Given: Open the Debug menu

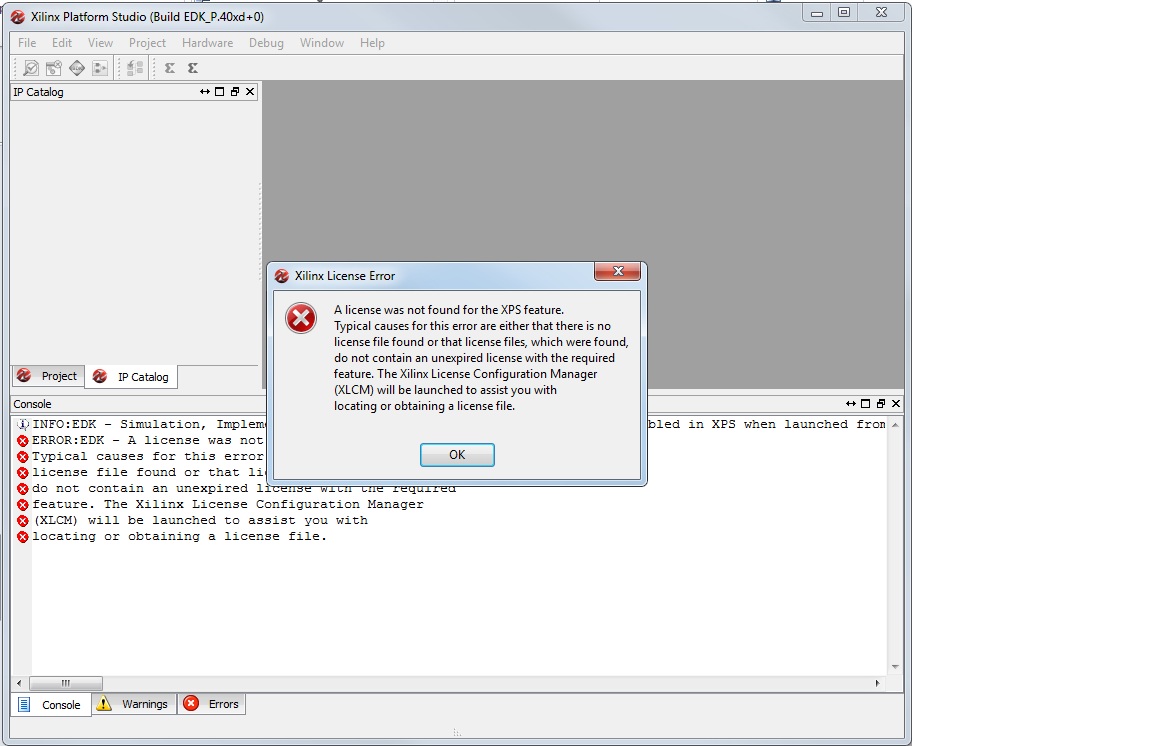Looking at the screenshot, I should coord(266,43).
